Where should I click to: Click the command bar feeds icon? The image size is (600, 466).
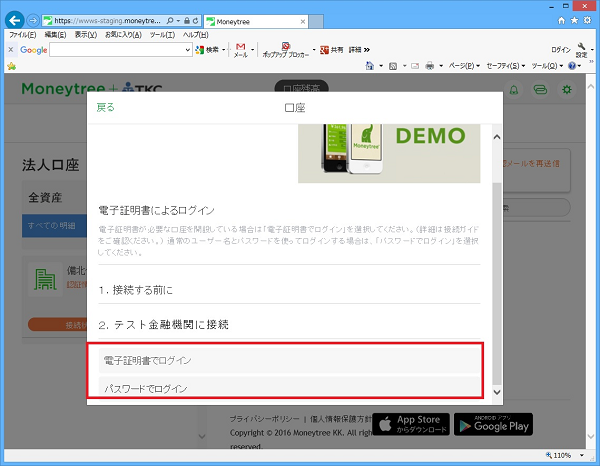tap(393, 66)
